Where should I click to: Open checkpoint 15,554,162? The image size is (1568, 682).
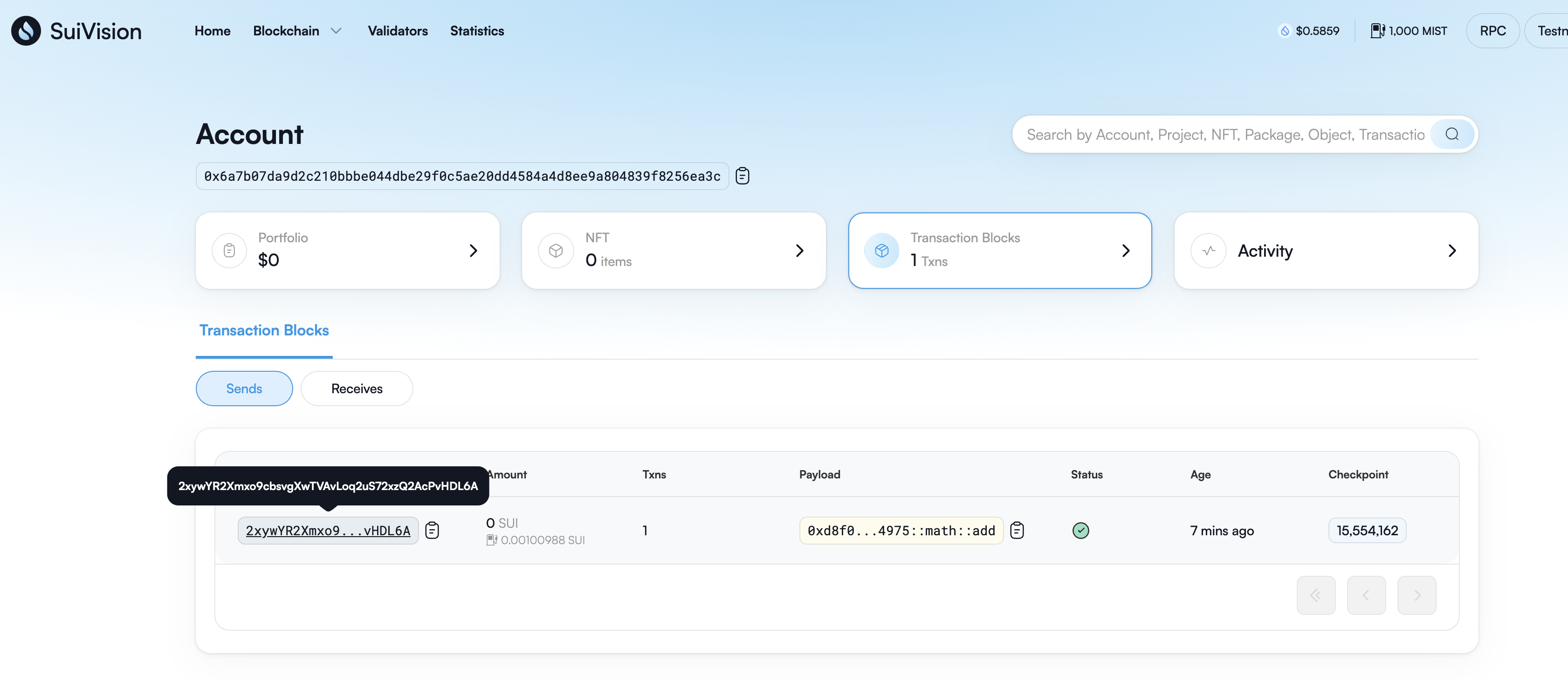(1367, 531)
